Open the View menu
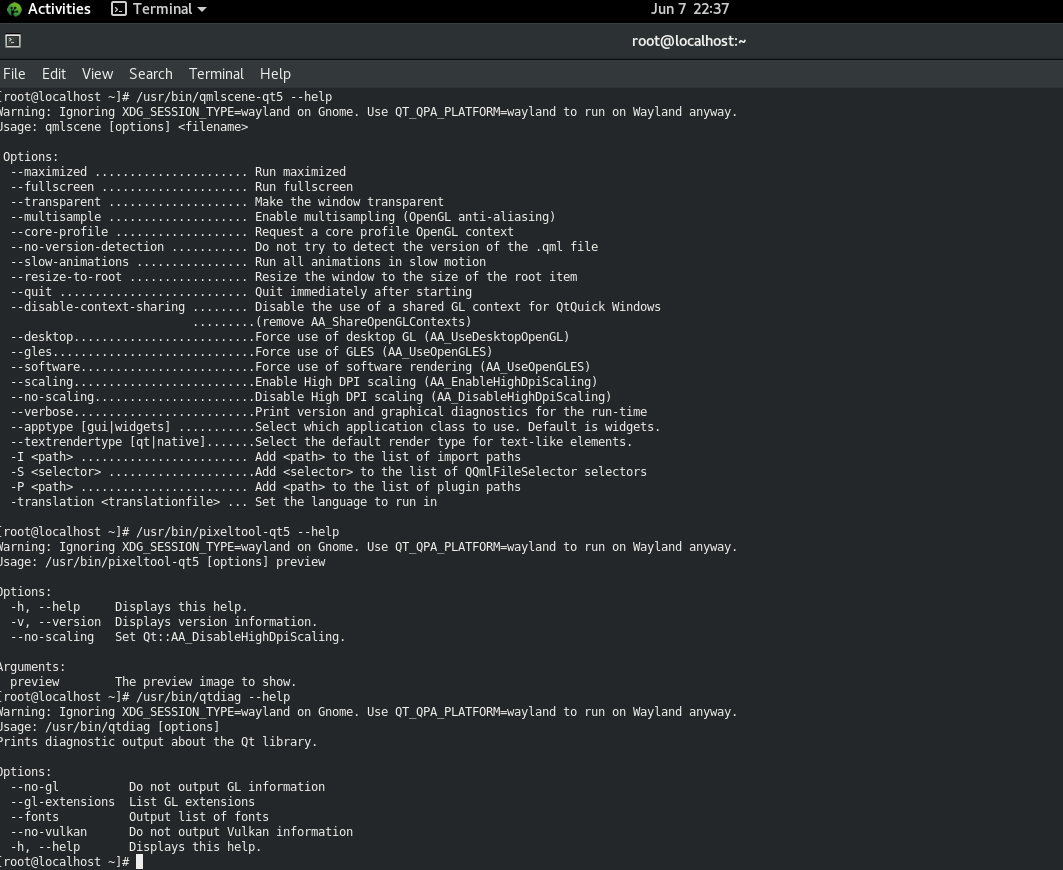The width and height of the screenshot is (1063, 870). (x=97, y=74)
